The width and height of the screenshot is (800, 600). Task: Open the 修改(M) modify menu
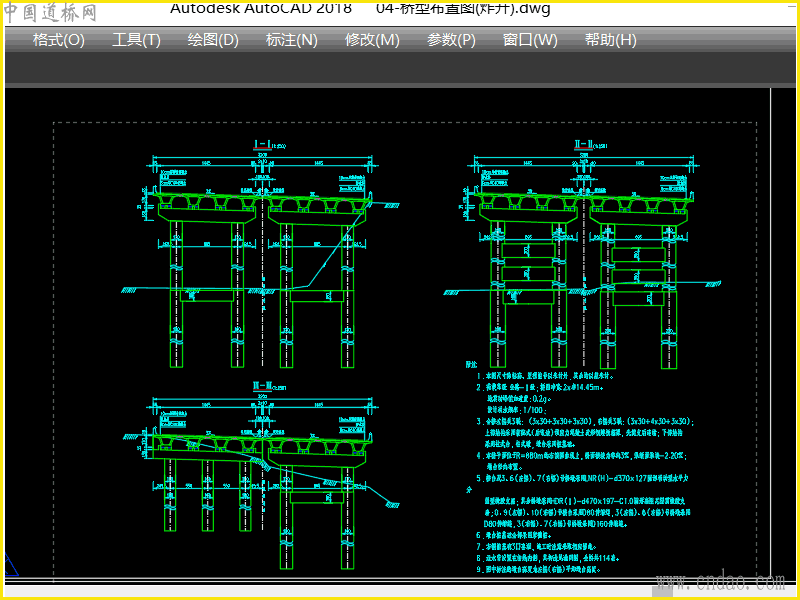(372, 40)
